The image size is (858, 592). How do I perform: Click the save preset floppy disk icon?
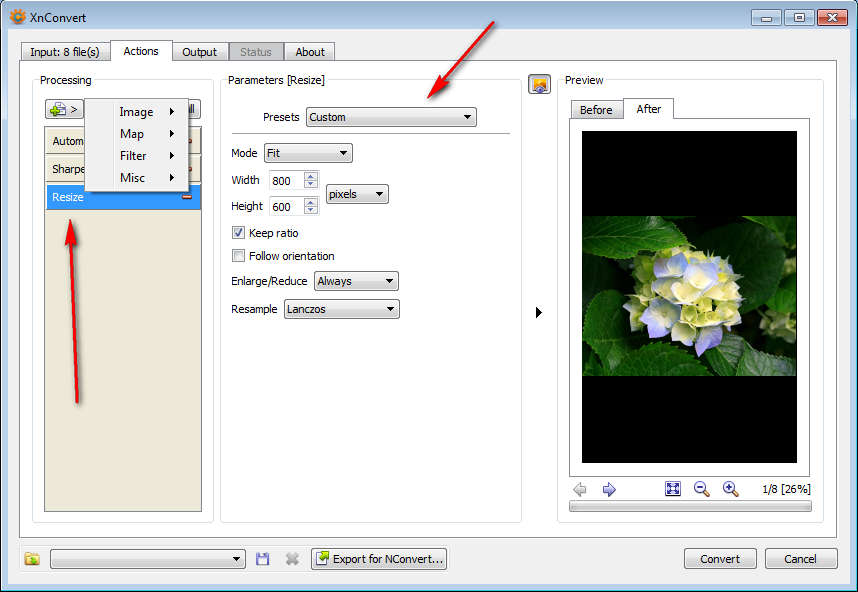[x=263, y=559]
